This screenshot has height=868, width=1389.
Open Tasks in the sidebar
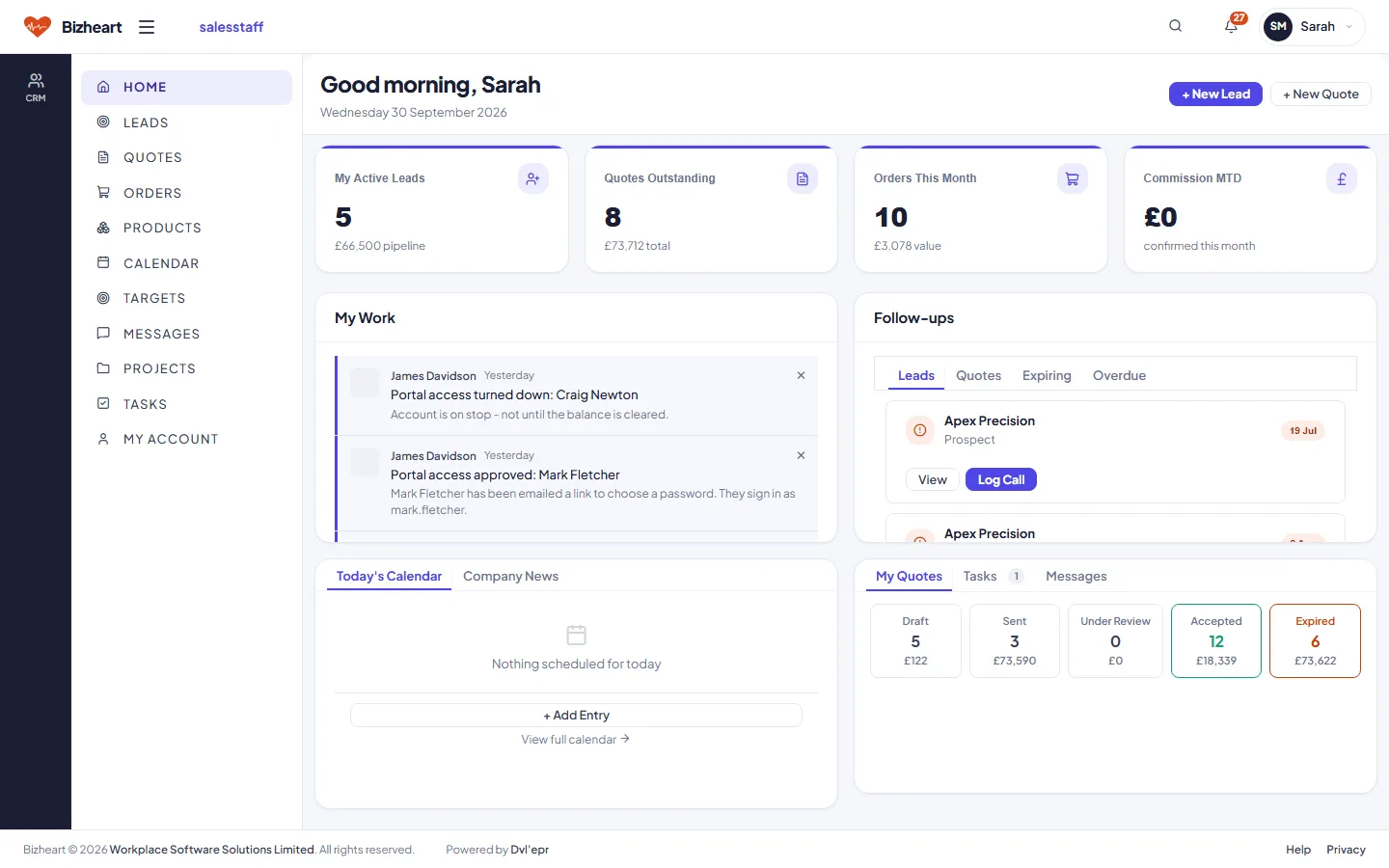(x=186, y=404)
